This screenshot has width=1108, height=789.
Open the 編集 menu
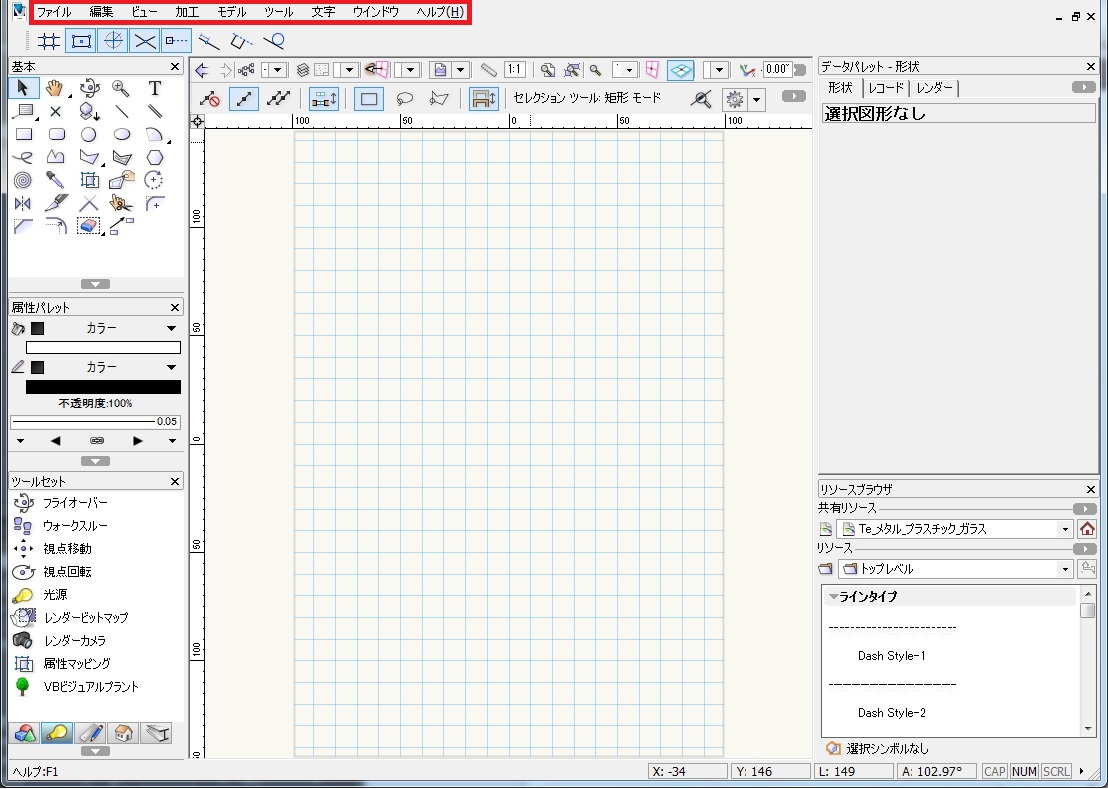pos(102,12)
